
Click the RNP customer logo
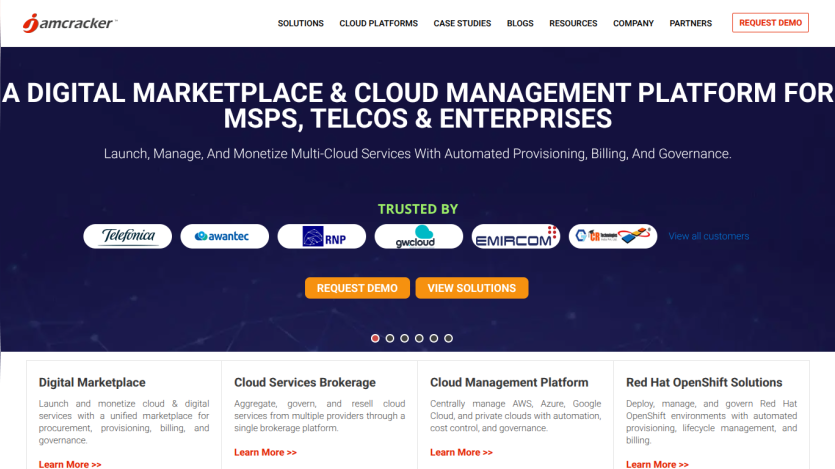point(322,236)
